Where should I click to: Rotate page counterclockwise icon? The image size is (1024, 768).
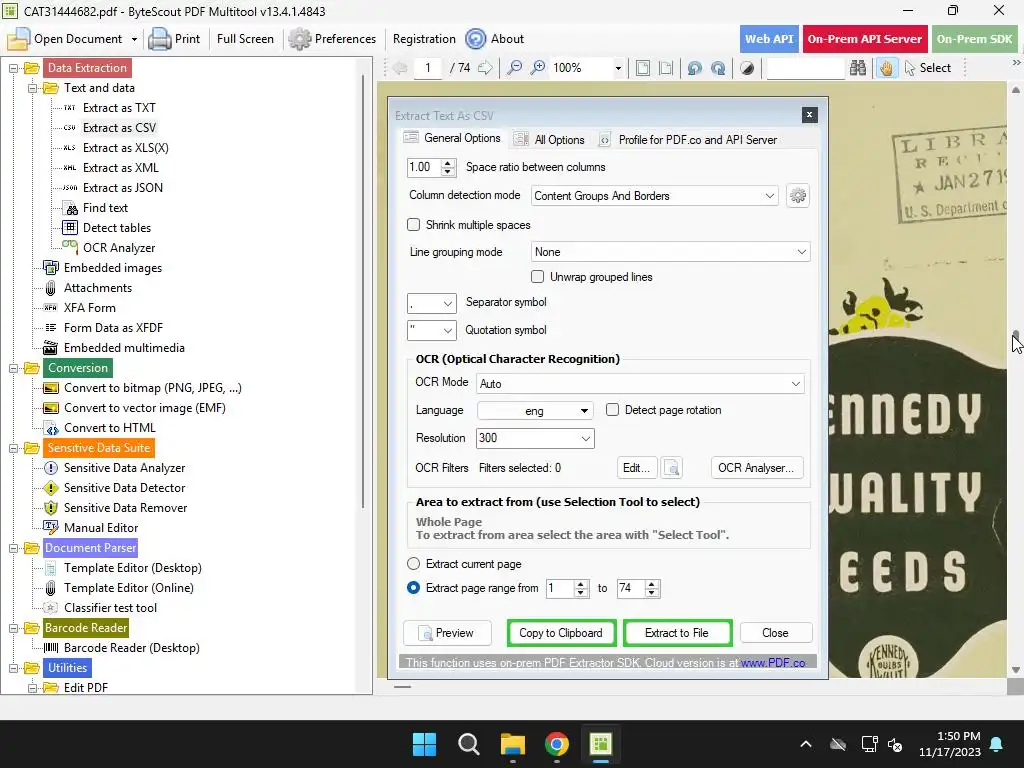click(695, 68)
